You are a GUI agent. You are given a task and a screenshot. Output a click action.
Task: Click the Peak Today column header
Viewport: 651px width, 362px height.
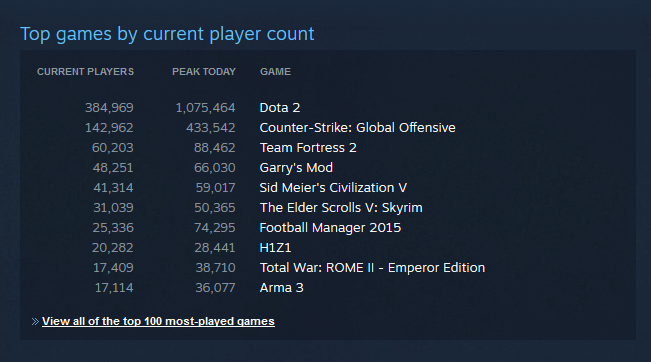(x=204, y=71)
